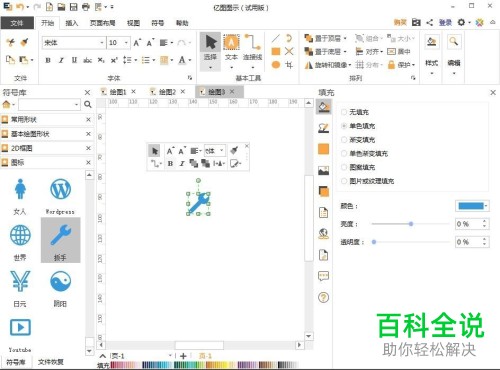The width and height of the screenshot is (500, 370).
Task: Select 无填充 no fill option
Action: click(355, 112)
